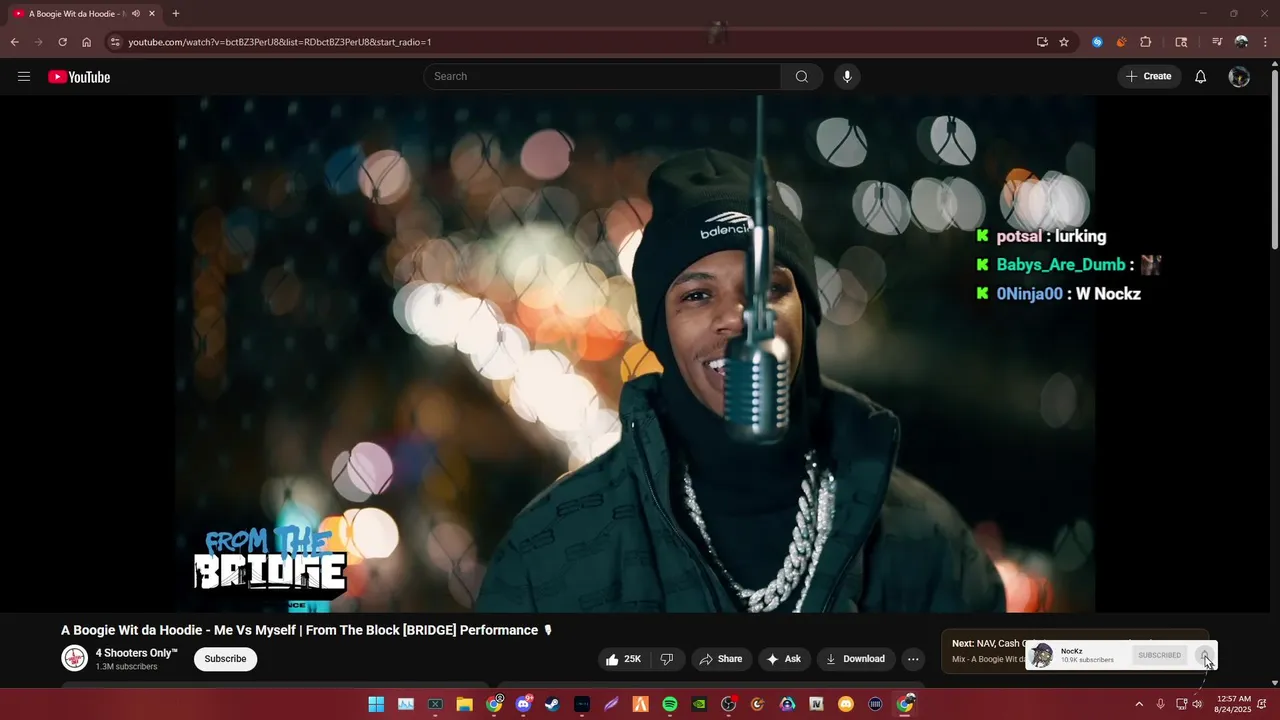Viewport: 1280px width, 720px height.
Task: Open the Ask AI button
Action: pos(784,659)
